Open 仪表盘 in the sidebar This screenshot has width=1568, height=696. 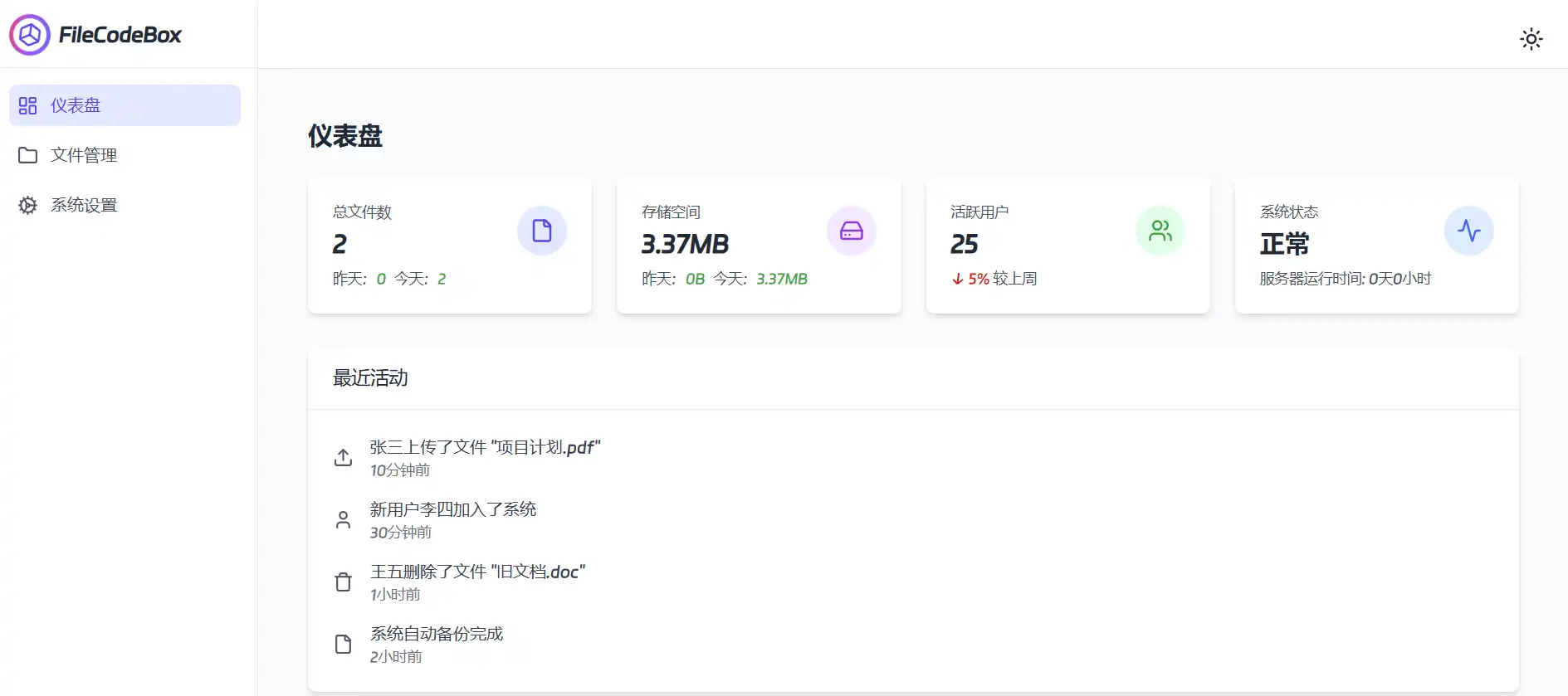125,105
